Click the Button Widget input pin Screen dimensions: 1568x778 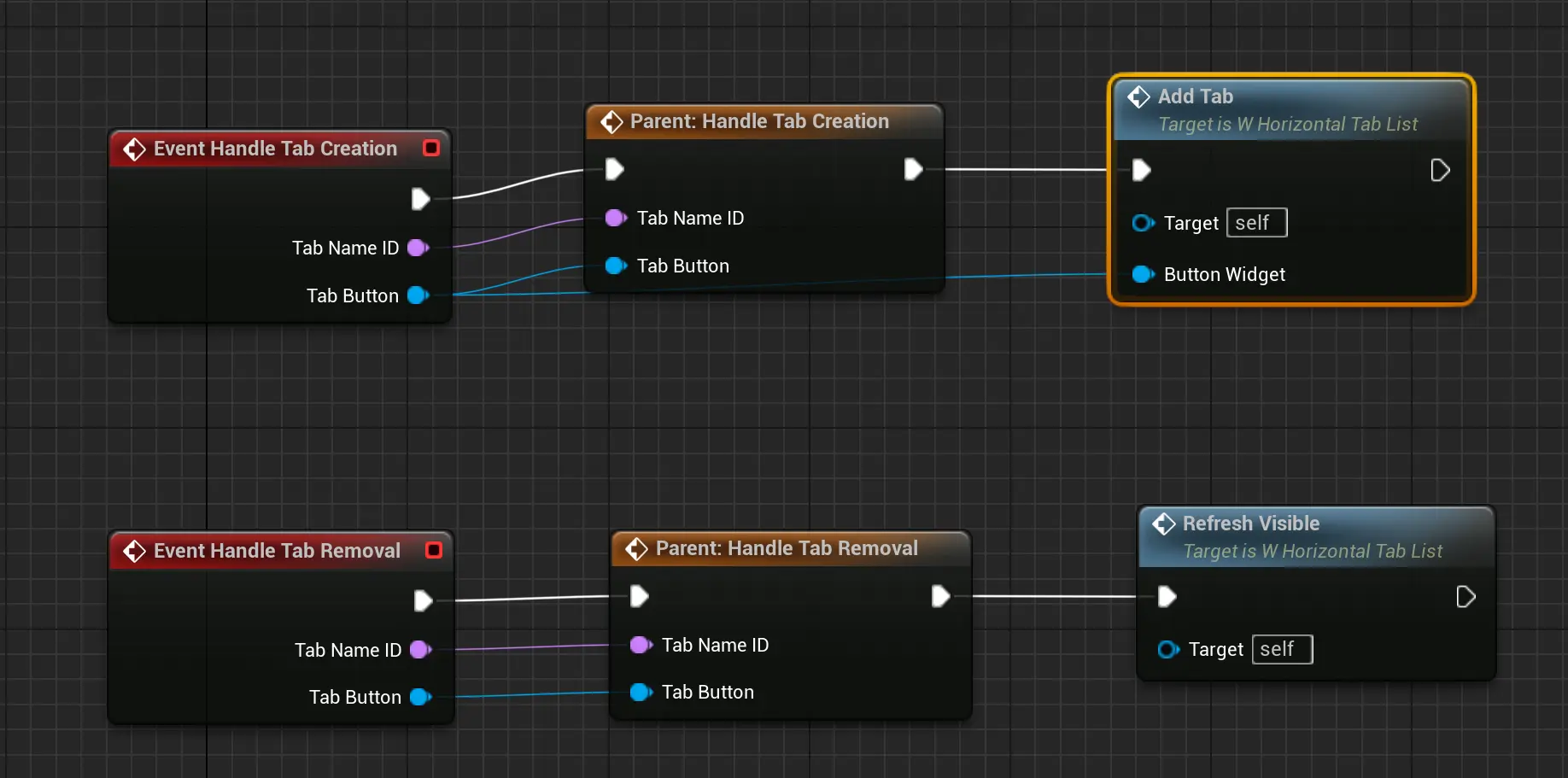pyautogui.click(x=1142, y=274)
